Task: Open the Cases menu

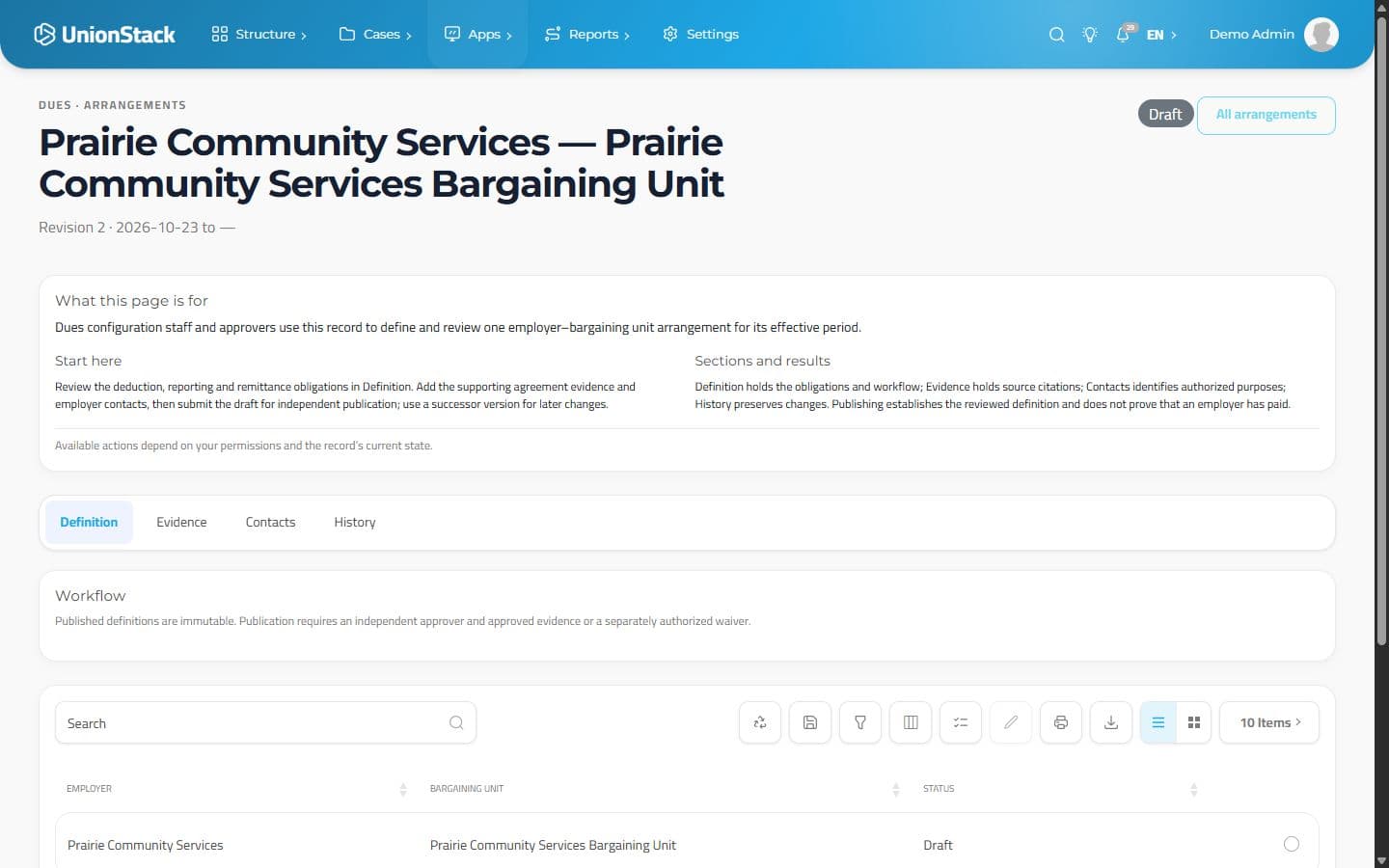Action: (x=375, y=34)
